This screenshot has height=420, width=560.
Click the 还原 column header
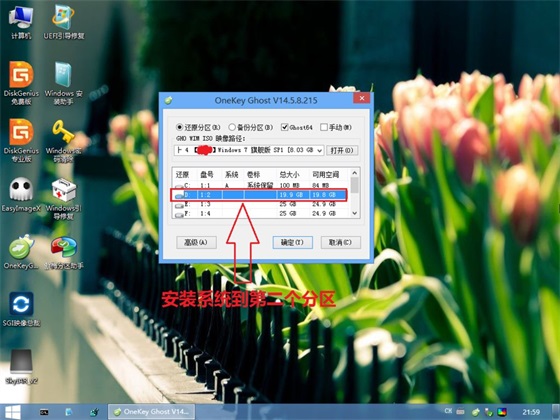pos(182,175)
